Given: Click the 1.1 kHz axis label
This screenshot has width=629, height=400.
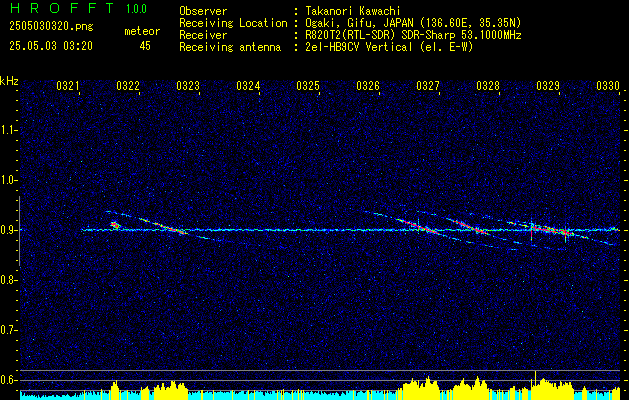Looking at the screenshot, I should [8, 130].
